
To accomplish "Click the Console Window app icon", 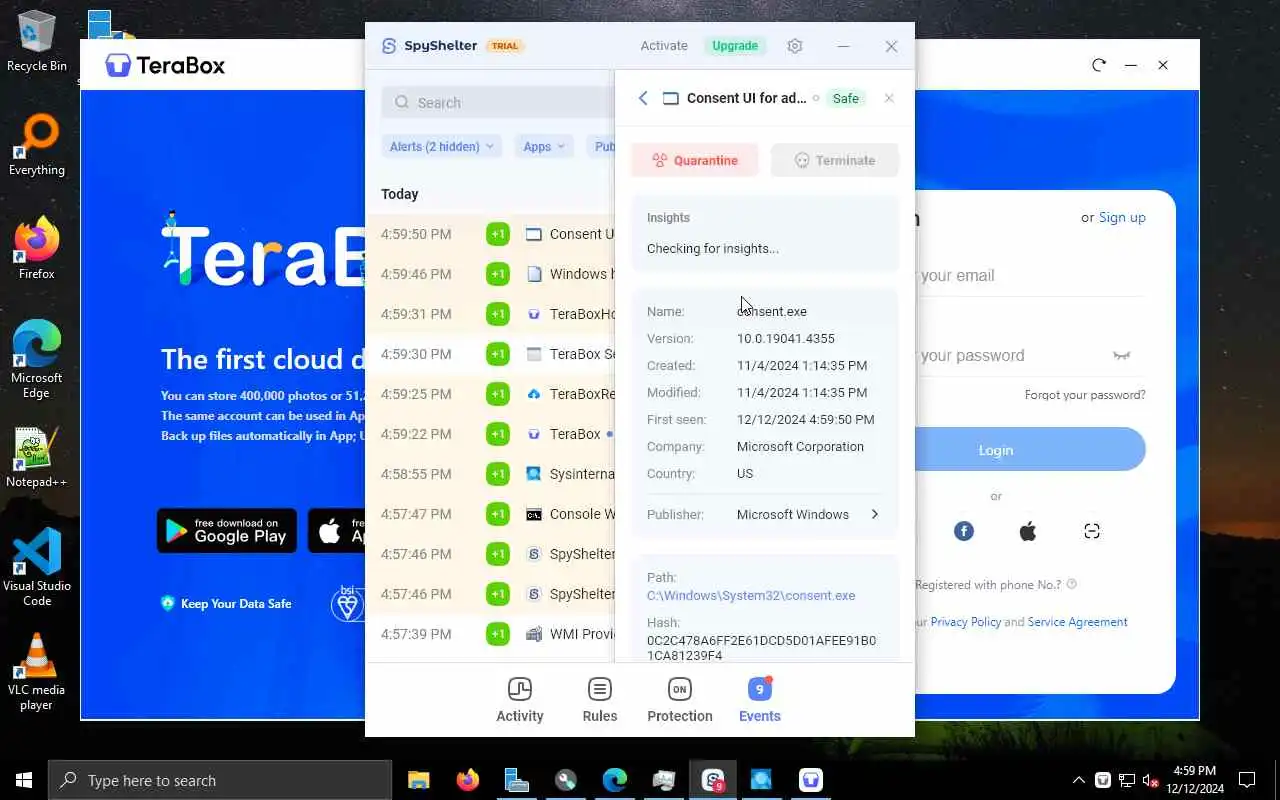I will click(534, 514).
